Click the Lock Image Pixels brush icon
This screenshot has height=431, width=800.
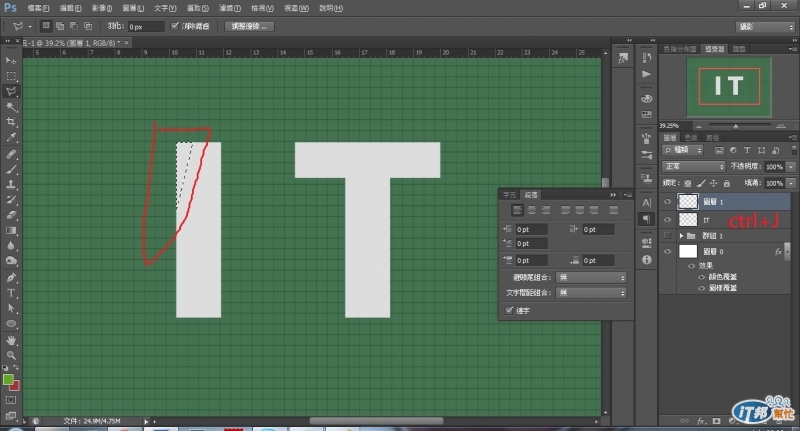click(x=701, y=183)
